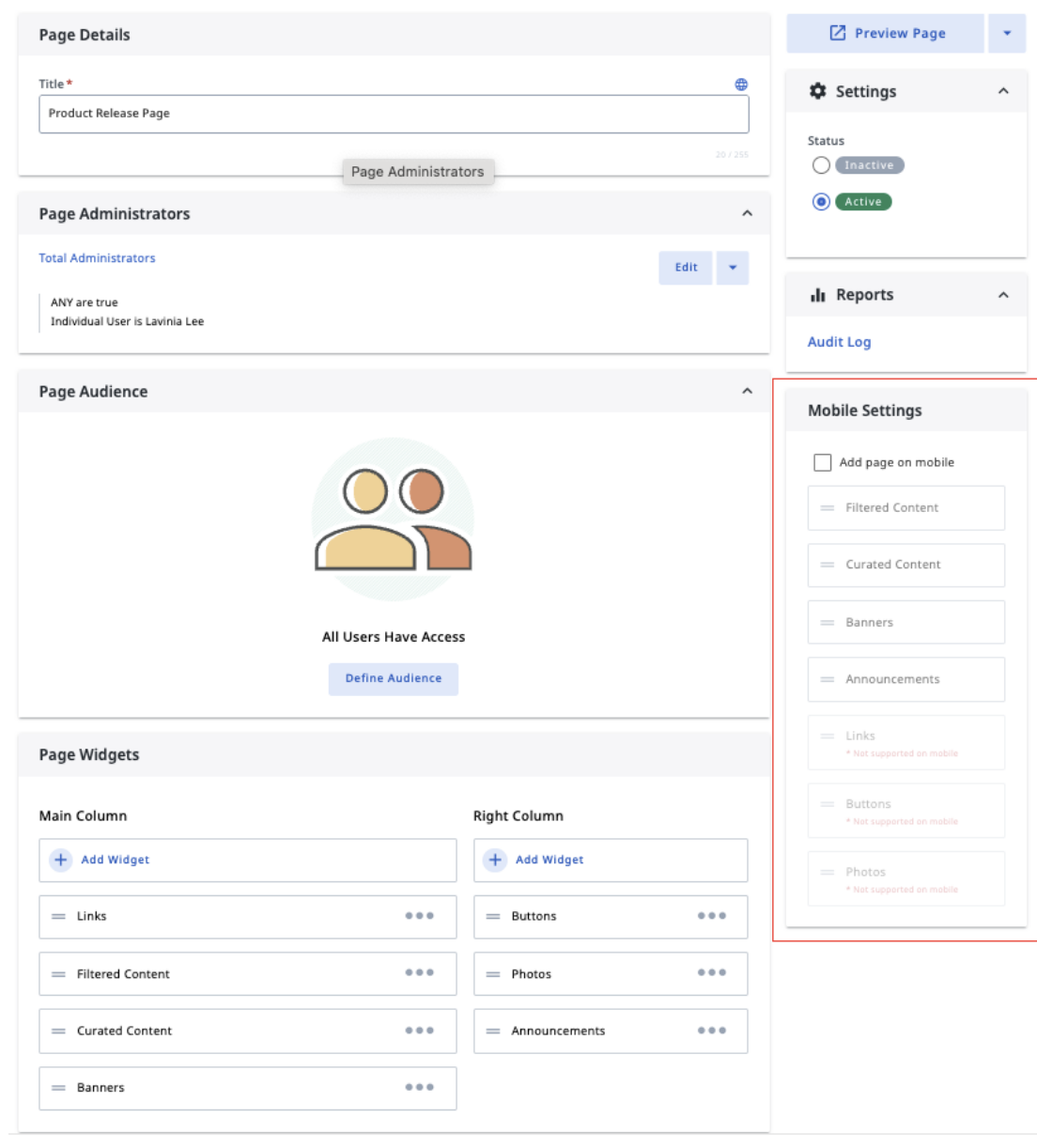
Task: Click the drag handle on the Links widget
Action: click(57, 916)
